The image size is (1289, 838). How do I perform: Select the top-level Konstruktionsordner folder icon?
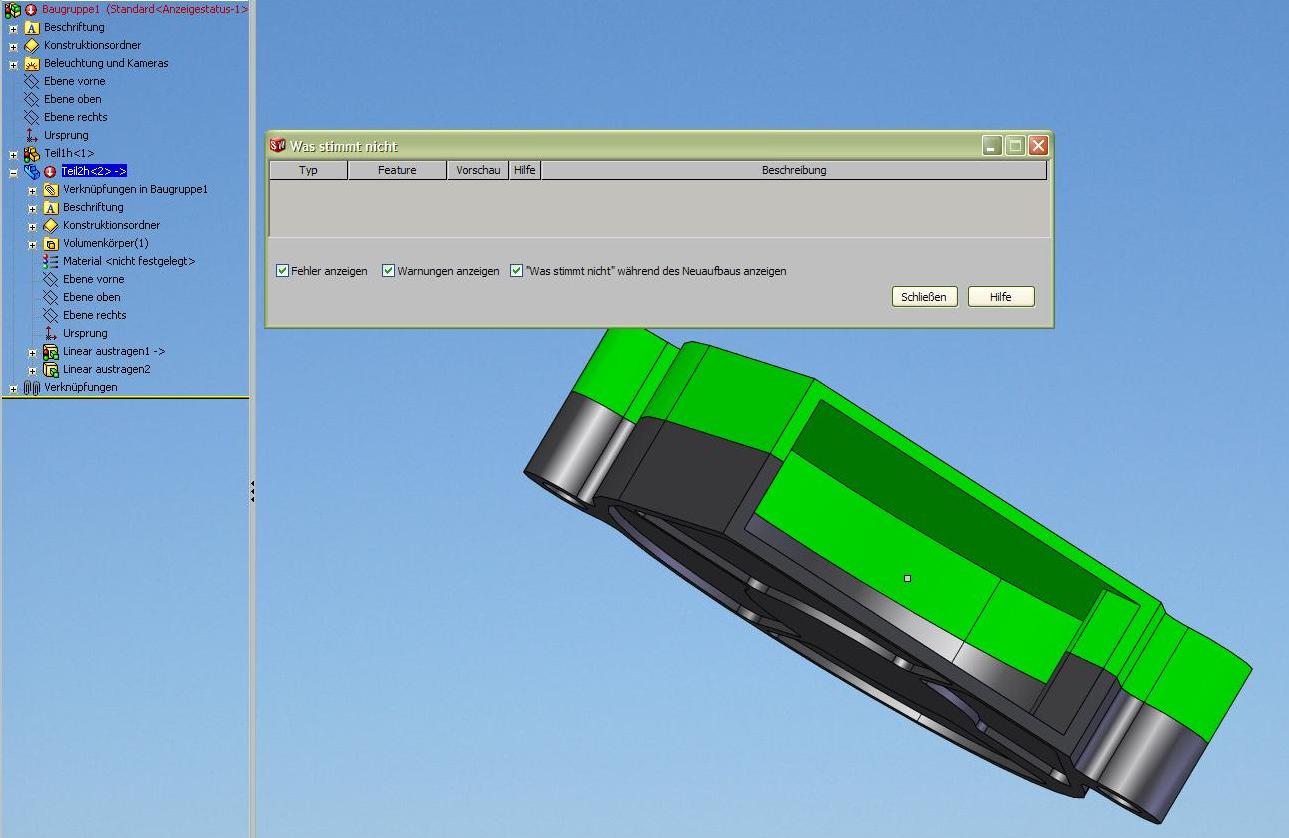[x=31, y=45]
